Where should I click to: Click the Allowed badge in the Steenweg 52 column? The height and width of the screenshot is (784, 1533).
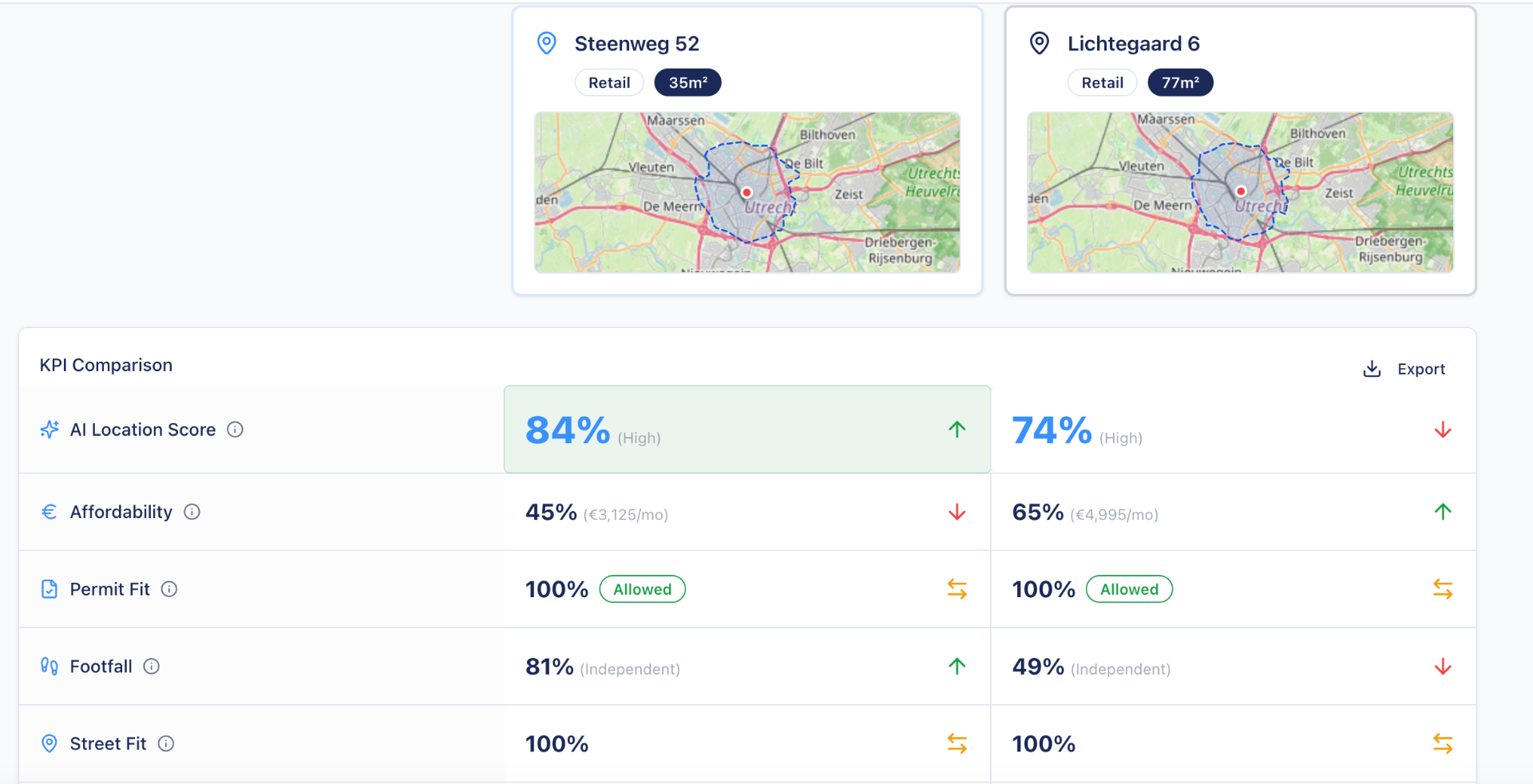tap(643, 589)
